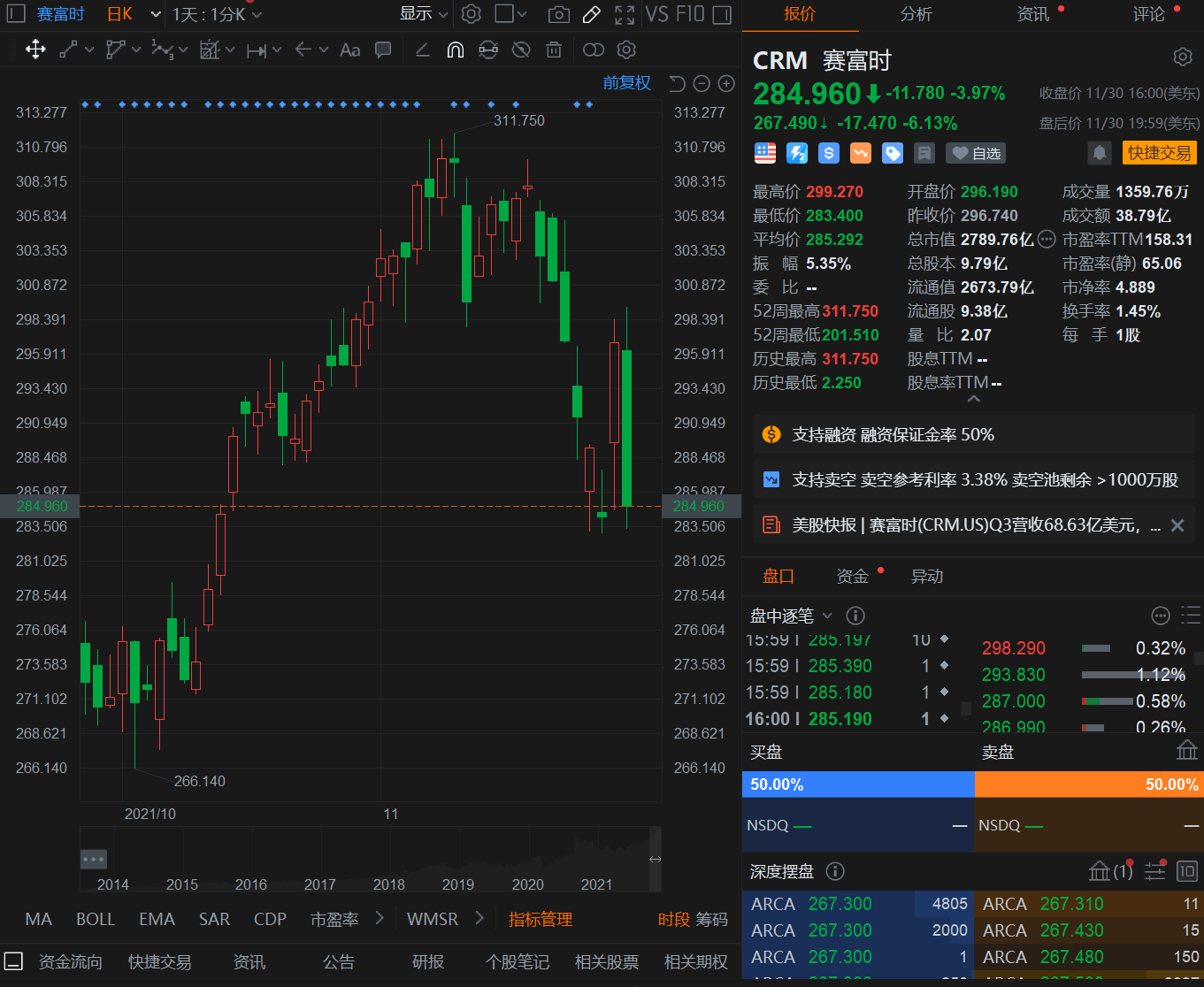Image resolution: width=1204 pixels, height=987 pixels.
Task: Switch to 资讯 news tab
Action: [x=1032, y=14]
